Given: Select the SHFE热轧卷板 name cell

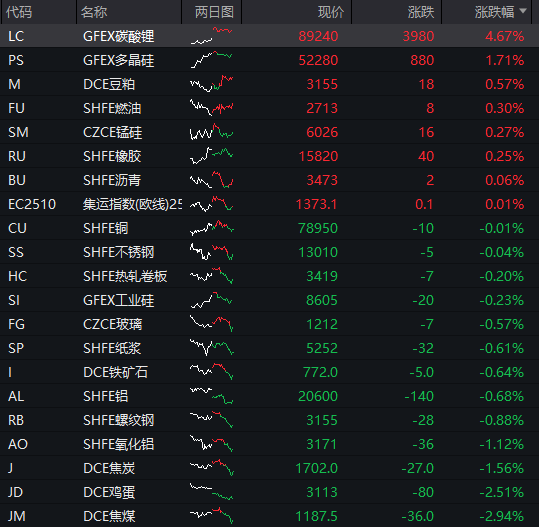Looking at the screenshot, I should click(125, 276).
